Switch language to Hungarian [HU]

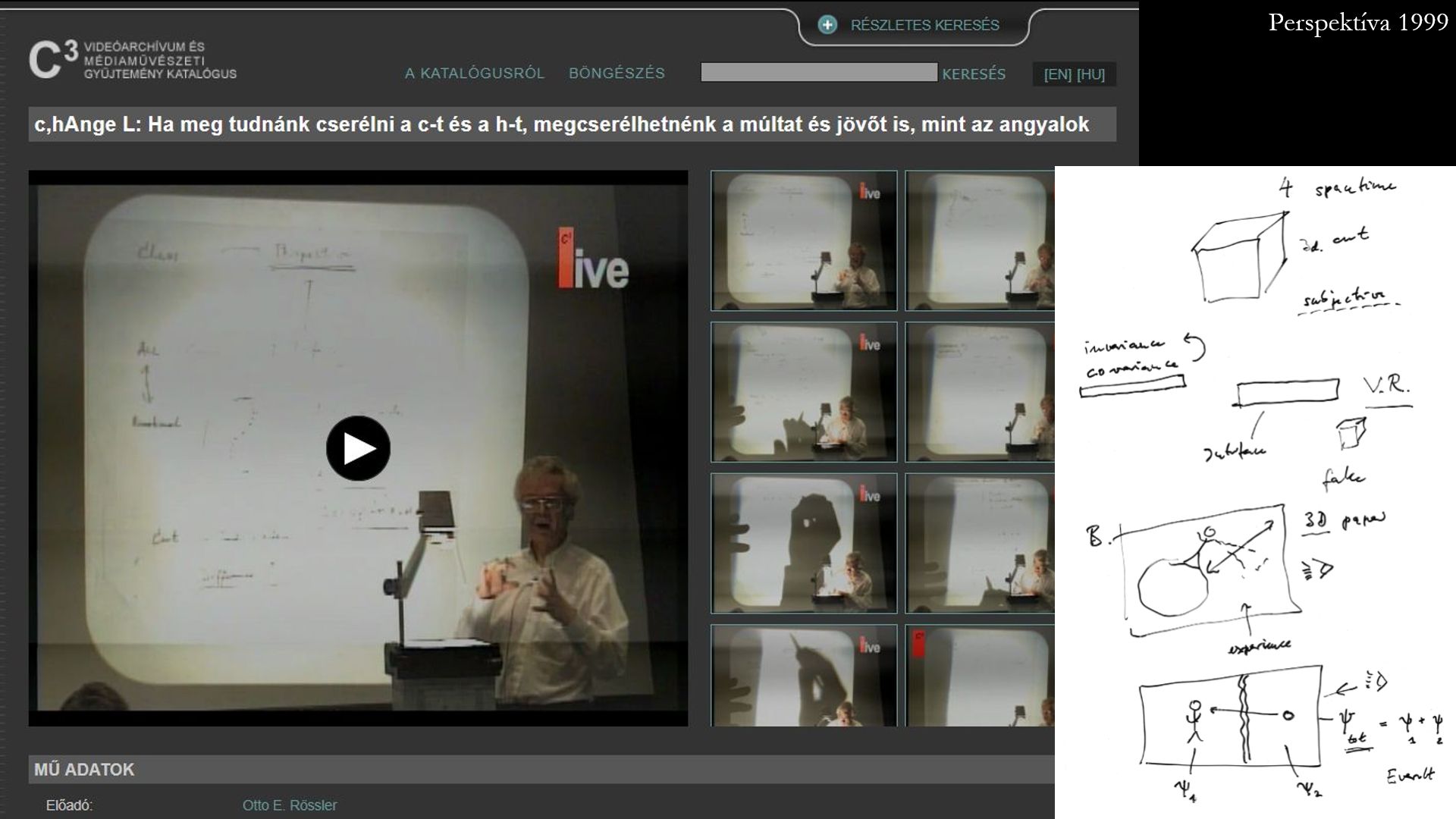coord(1090,74)
